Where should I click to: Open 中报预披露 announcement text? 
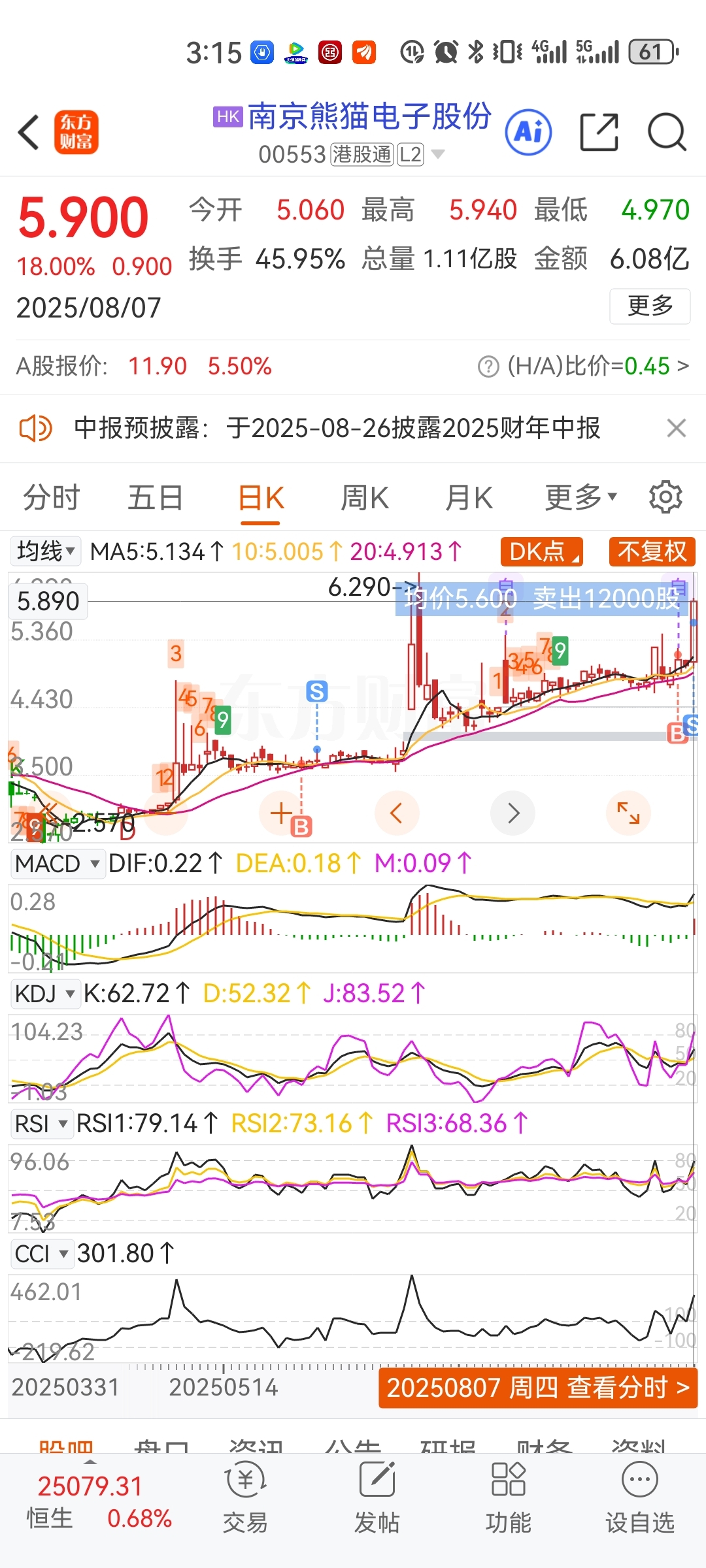point(337,429)
